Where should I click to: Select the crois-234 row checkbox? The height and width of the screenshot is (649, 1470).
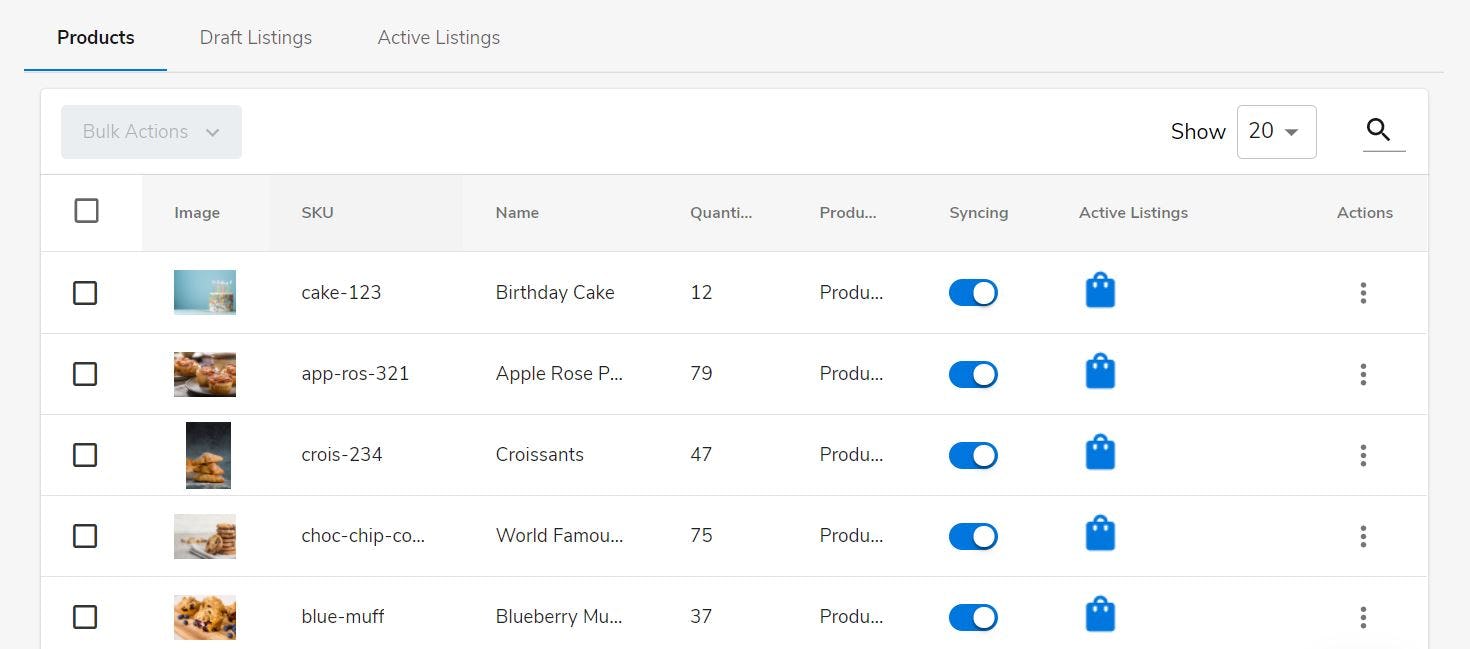pos(85,455)
